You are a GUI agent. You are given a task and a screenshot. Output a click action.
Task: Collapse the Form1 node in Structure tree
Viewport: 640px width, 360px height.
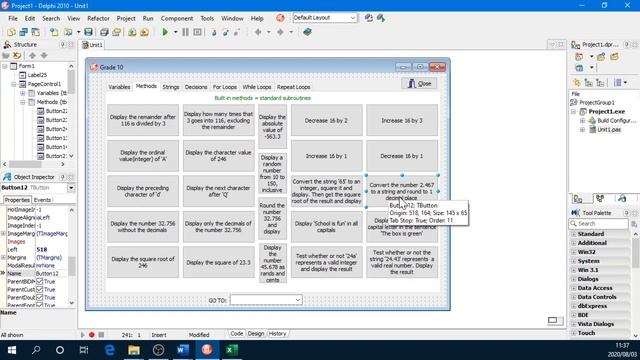click(5, 66)
